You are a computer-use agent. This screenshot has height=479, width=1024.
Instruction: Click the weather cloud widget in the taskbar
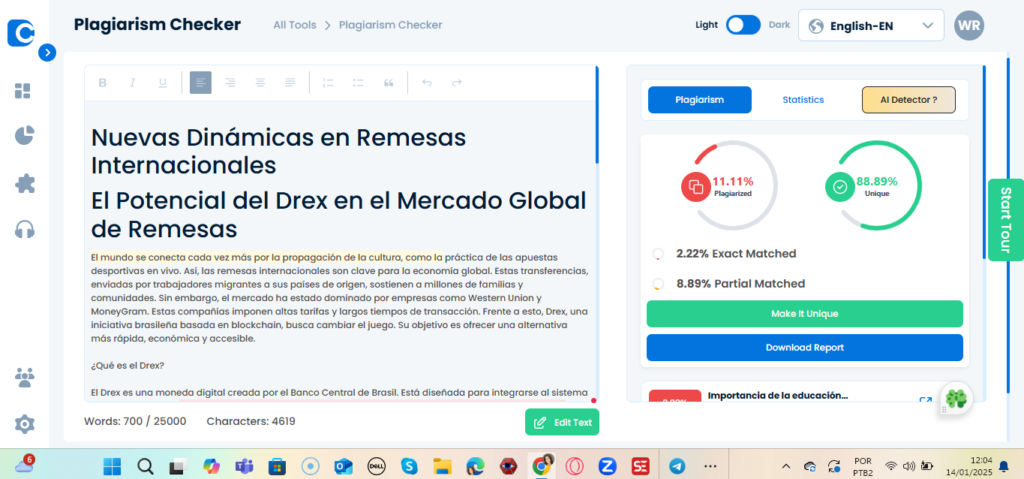[24, 465]
